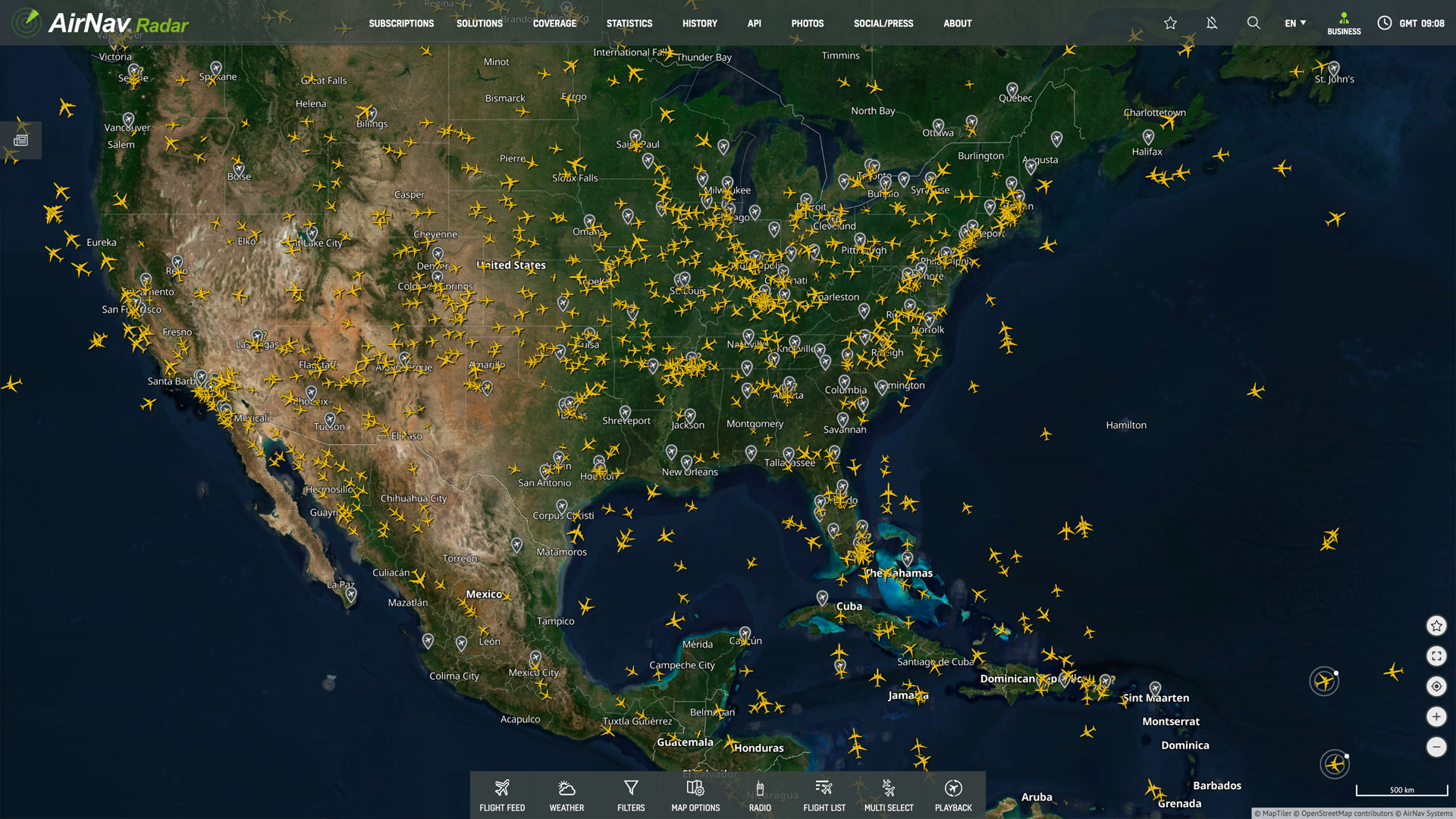Click the favorites star in header

pos(1170,23)
